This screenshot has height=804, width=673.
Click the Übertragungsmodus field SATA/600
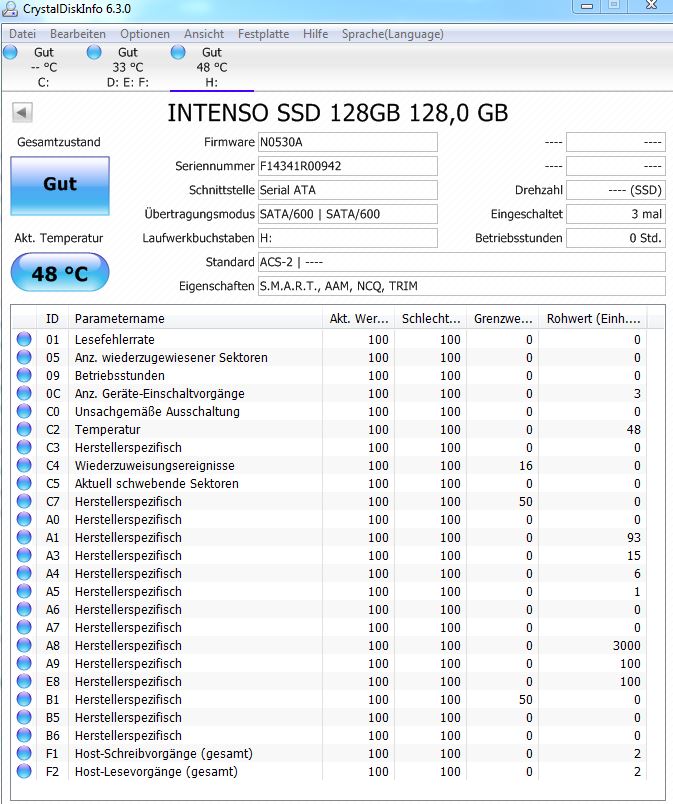pyautogui.click(x=348, y=214)
